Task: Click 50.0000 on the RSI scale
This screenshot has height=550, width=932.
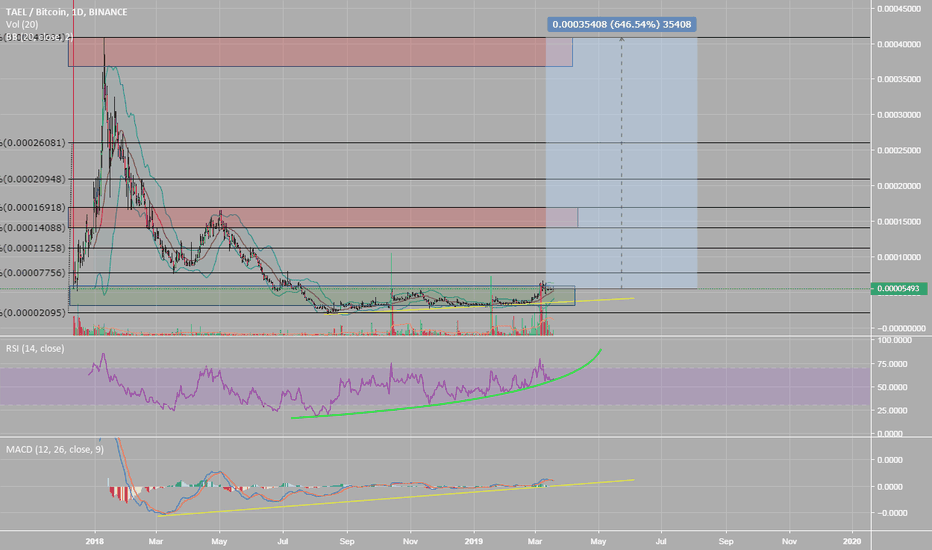Action: point(894,387)
